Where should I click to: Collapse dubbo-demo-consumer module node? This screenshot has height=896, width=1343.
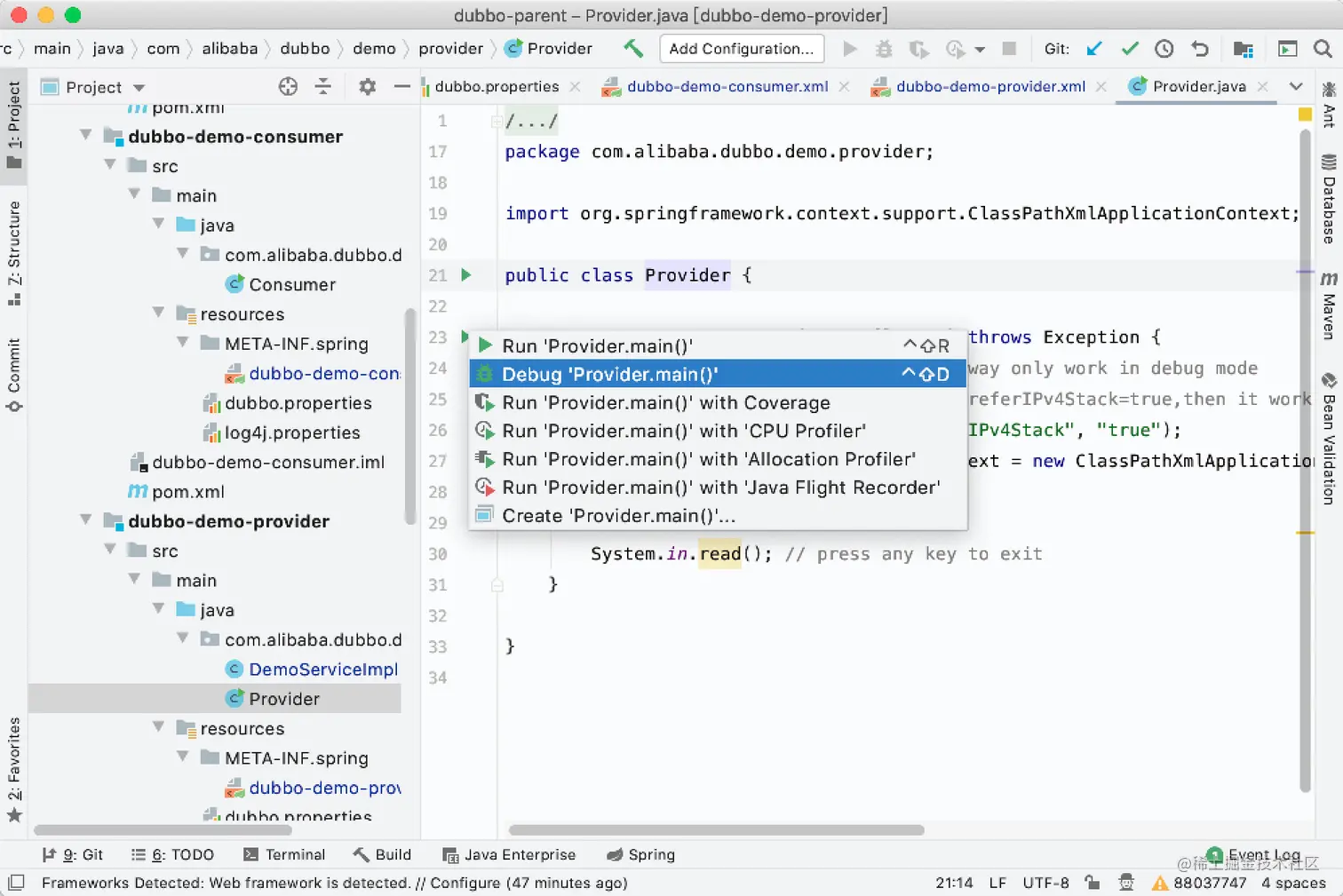(x=86, y=136)
